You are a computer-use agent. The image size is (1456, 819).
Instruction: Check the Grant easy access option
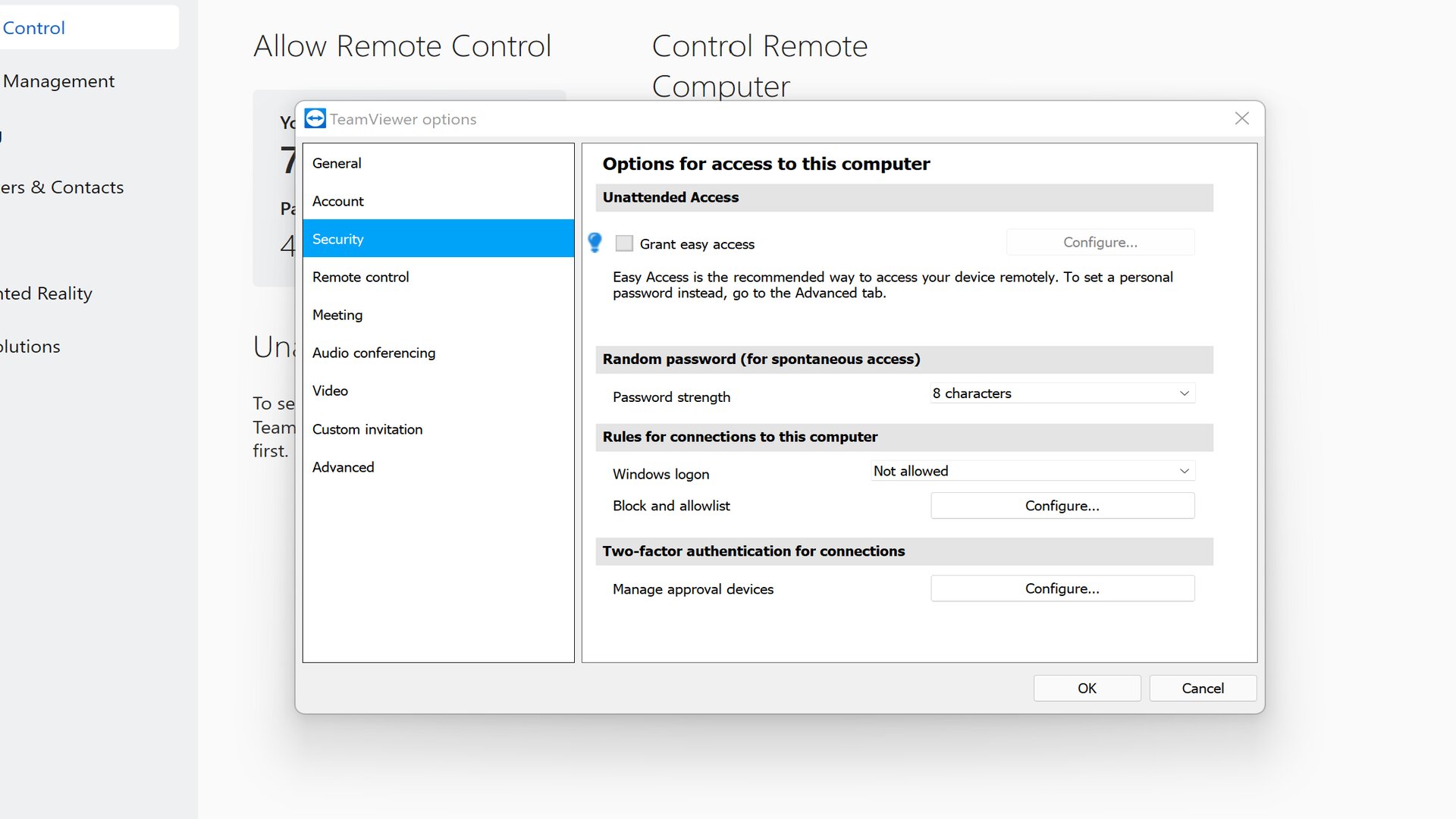point(623,243)
